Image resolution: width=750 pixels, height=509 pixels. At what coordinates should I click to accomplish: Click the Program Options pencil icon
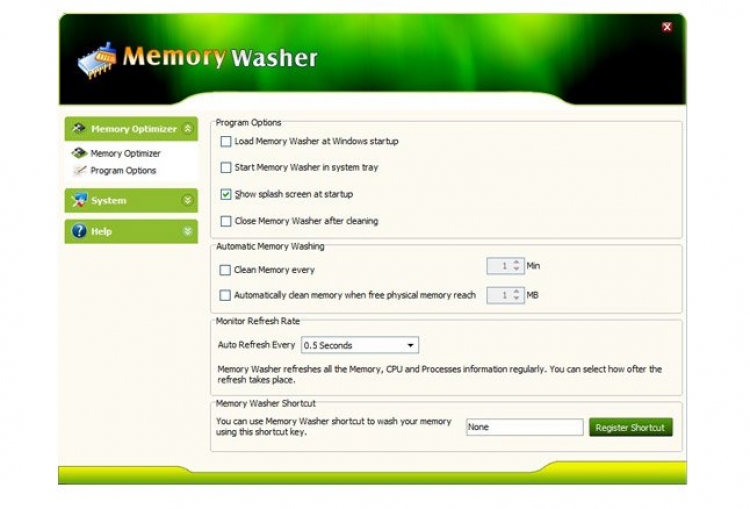(x=80, y=170)
